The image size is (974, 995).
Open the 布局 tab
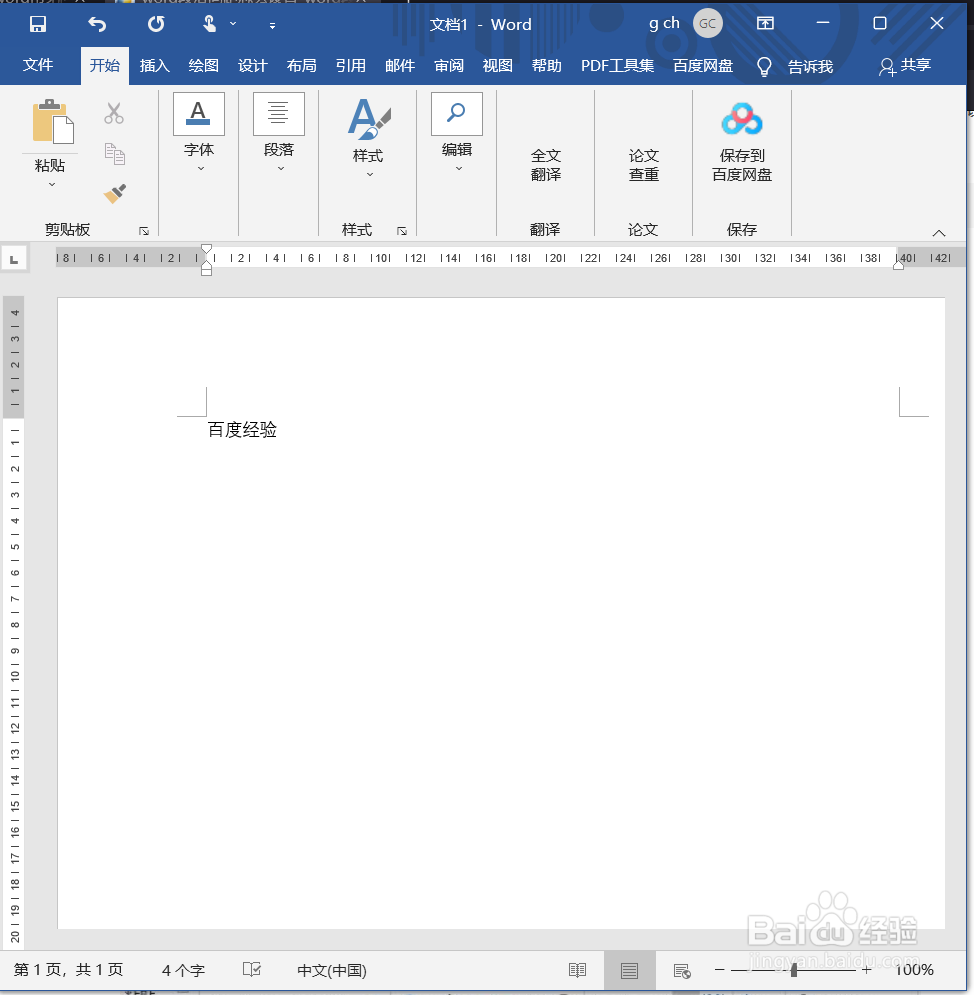click(301, 65)
